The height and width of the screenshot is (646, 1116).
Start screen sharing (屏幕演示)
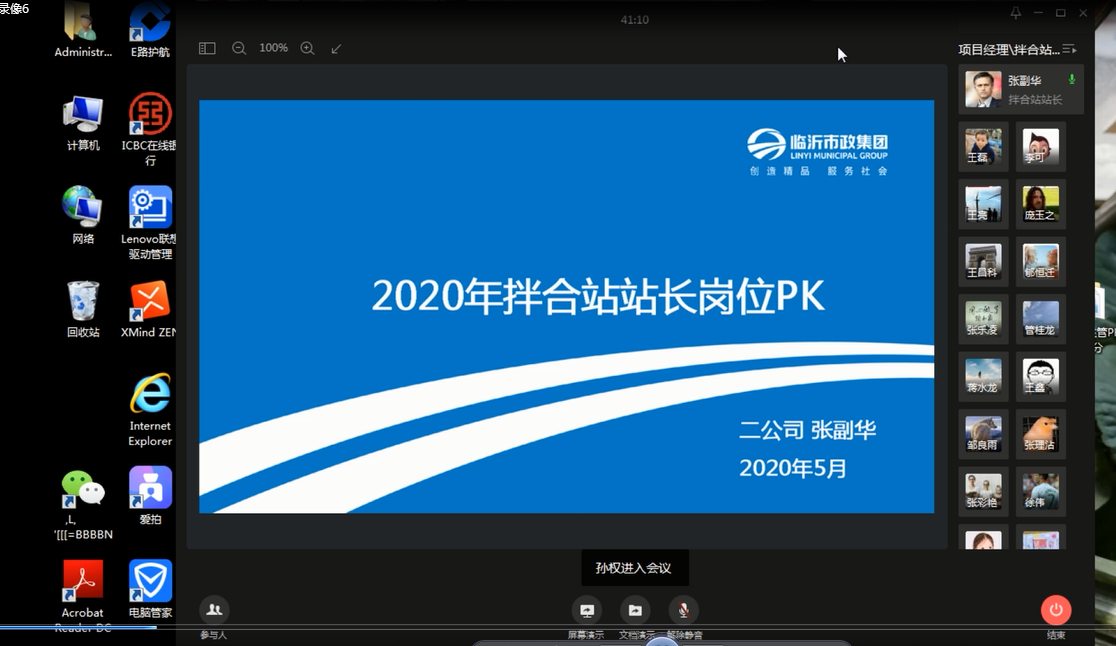pos(586,610)
